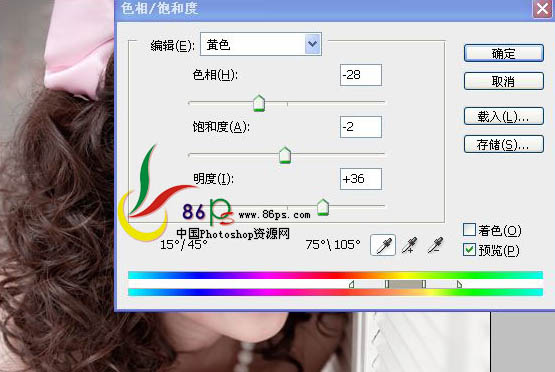
Task: Select the eyedropper tool
Action: [x=383, y=245]
